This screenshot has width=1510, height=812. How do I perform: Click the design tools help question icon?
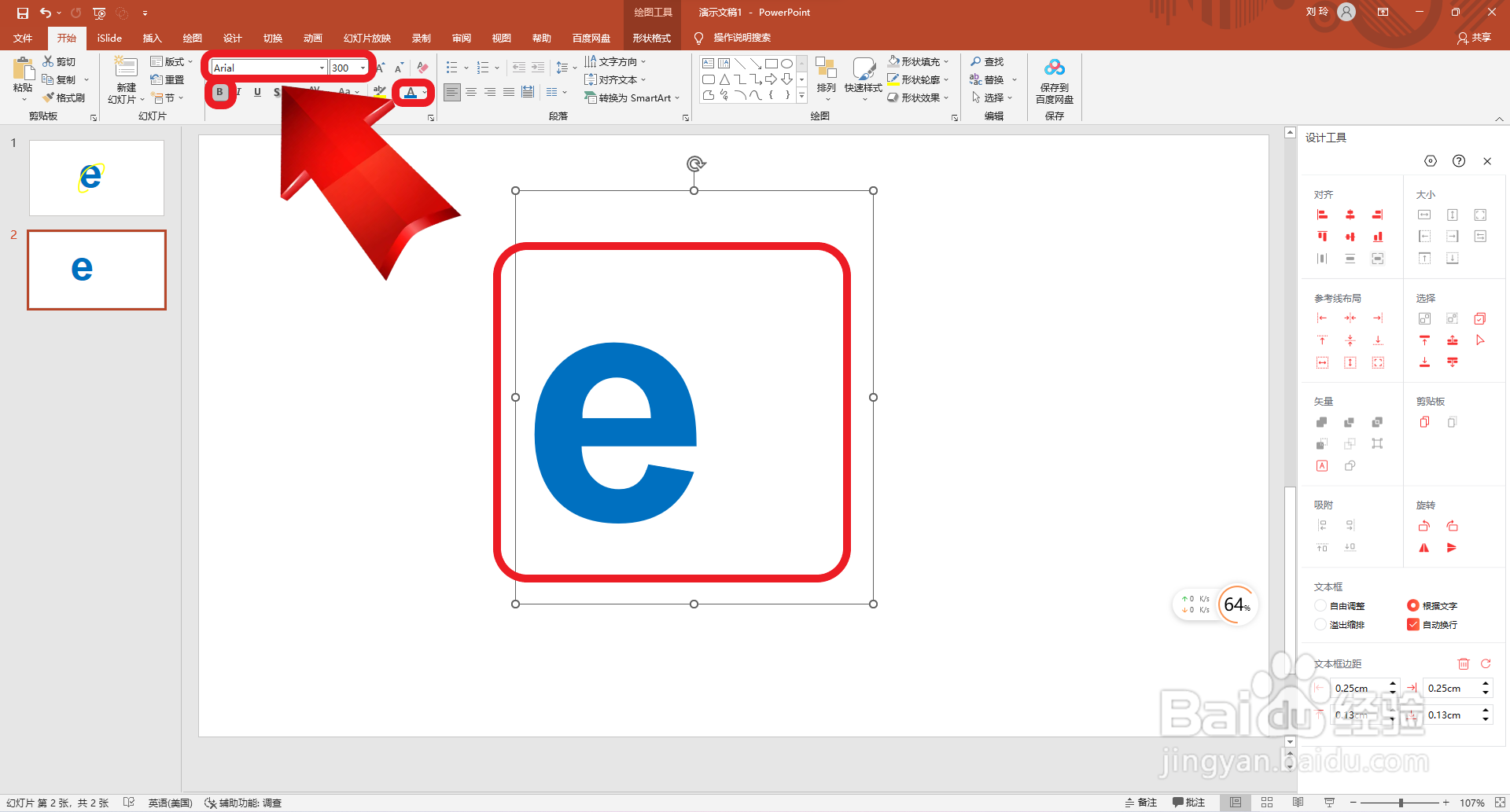(x=1459, y=161)
